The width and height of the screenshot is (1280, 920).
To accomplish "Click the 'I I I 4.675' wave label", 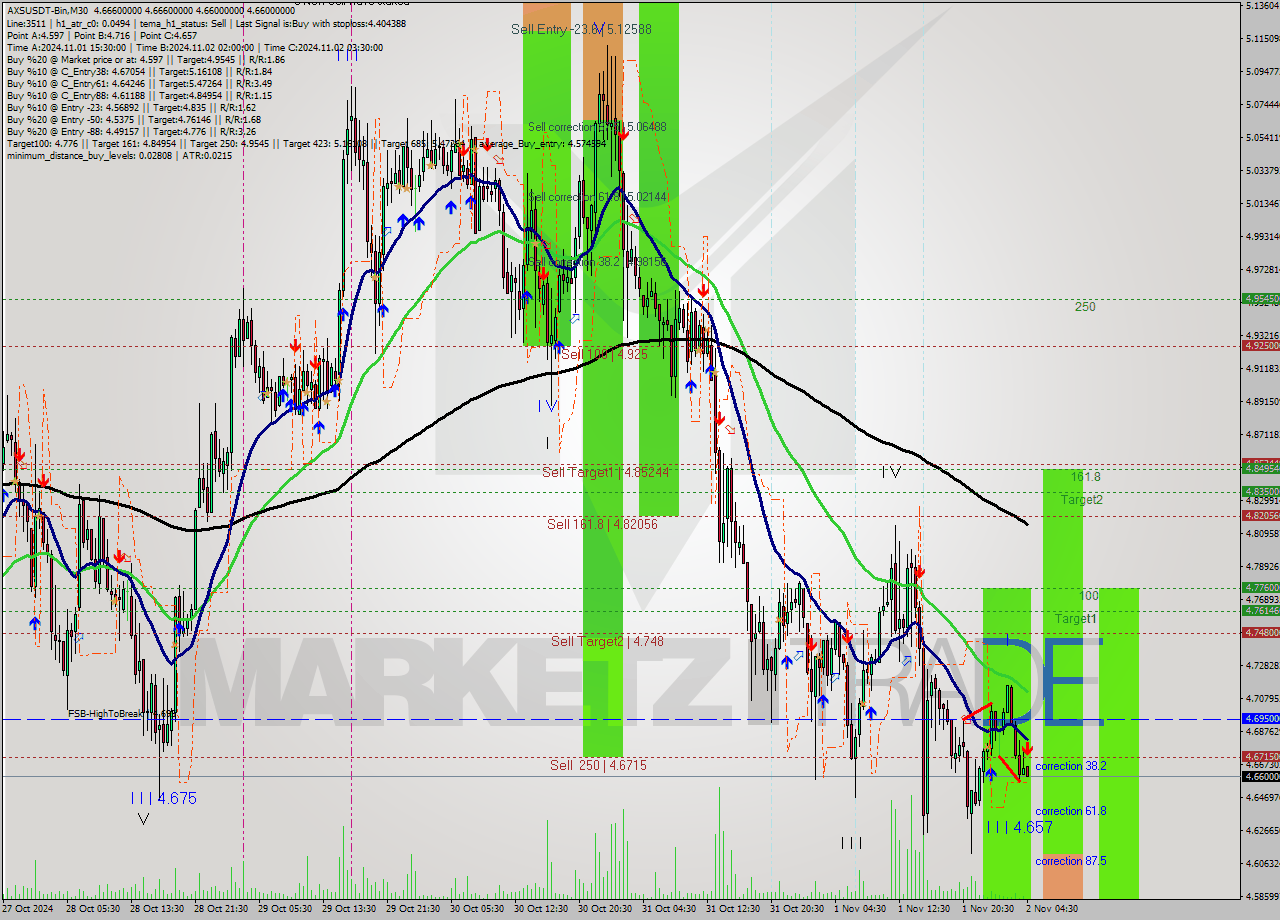I will click(x=163, y=798).
